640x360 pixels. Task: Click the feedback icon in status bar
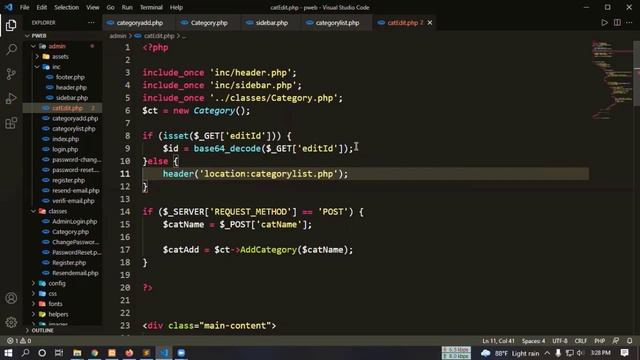pos(616,341)
